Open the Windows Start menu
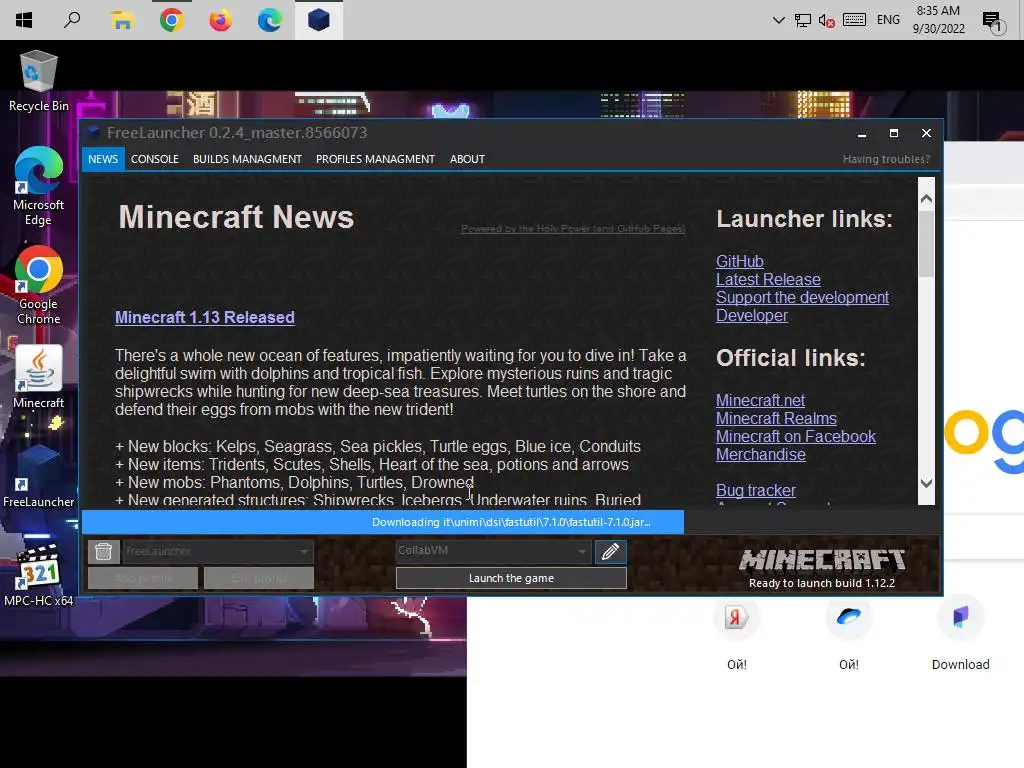 pos(24,20)
